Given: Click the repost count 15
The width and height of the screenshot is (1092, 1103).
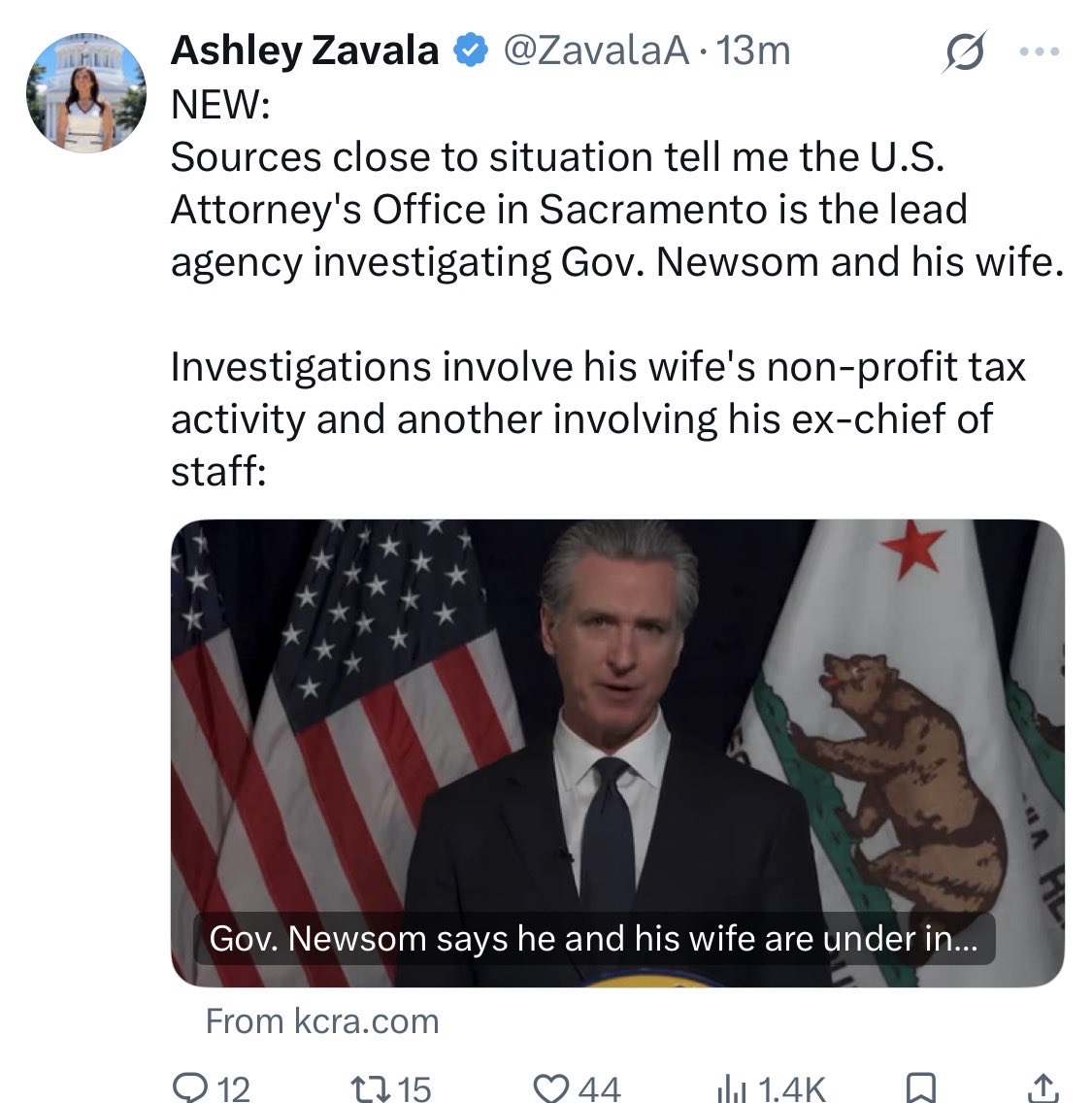Looking at the screenshot, I should pyautogui.click(x=414, y=1088).
